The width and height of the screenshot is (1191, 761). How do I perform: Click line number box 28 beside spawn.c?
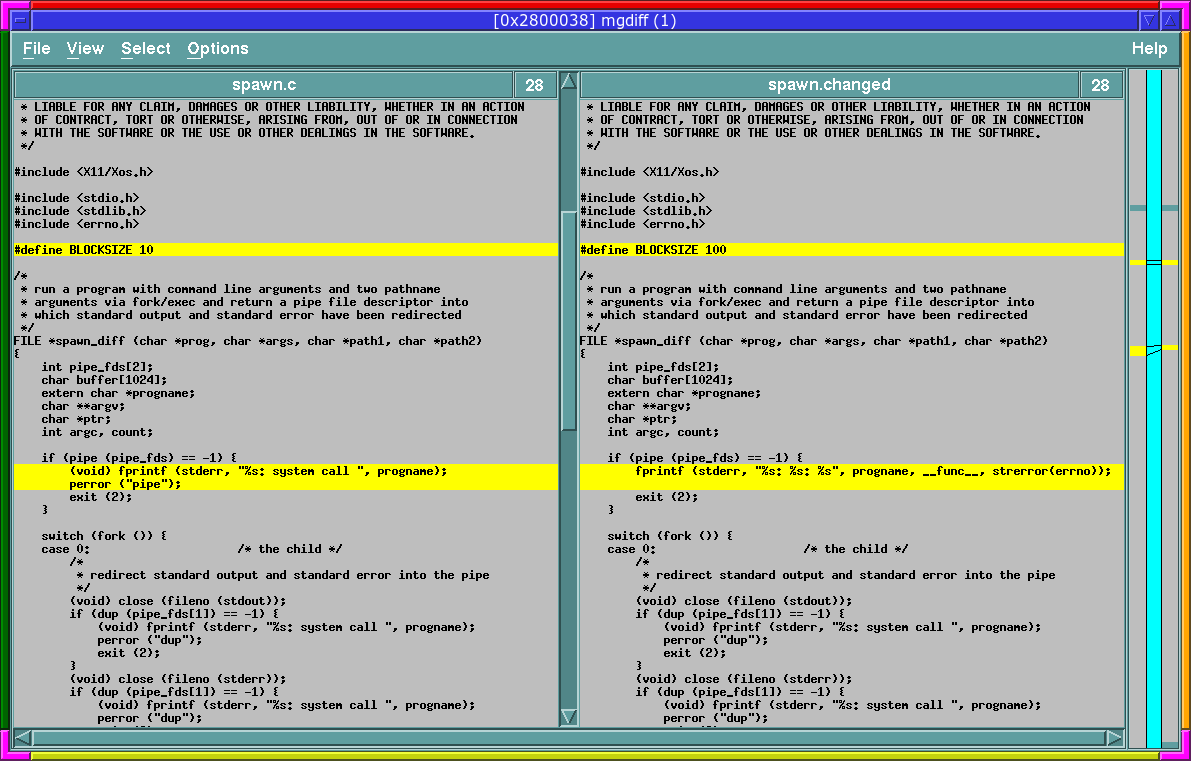(535, 84)
